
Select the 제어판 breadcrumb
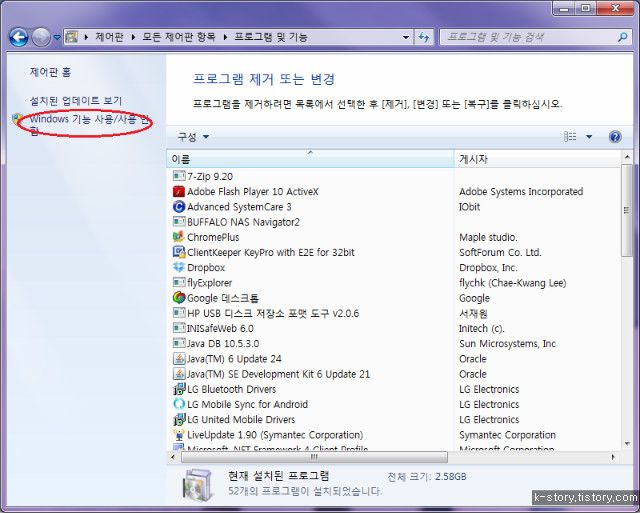pyautogui.click(x=109, y=37)
